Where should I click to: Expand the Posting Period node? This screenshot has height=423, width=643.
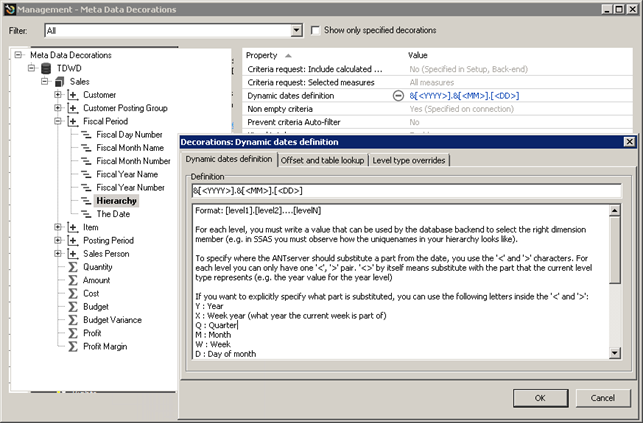point(58,241)
